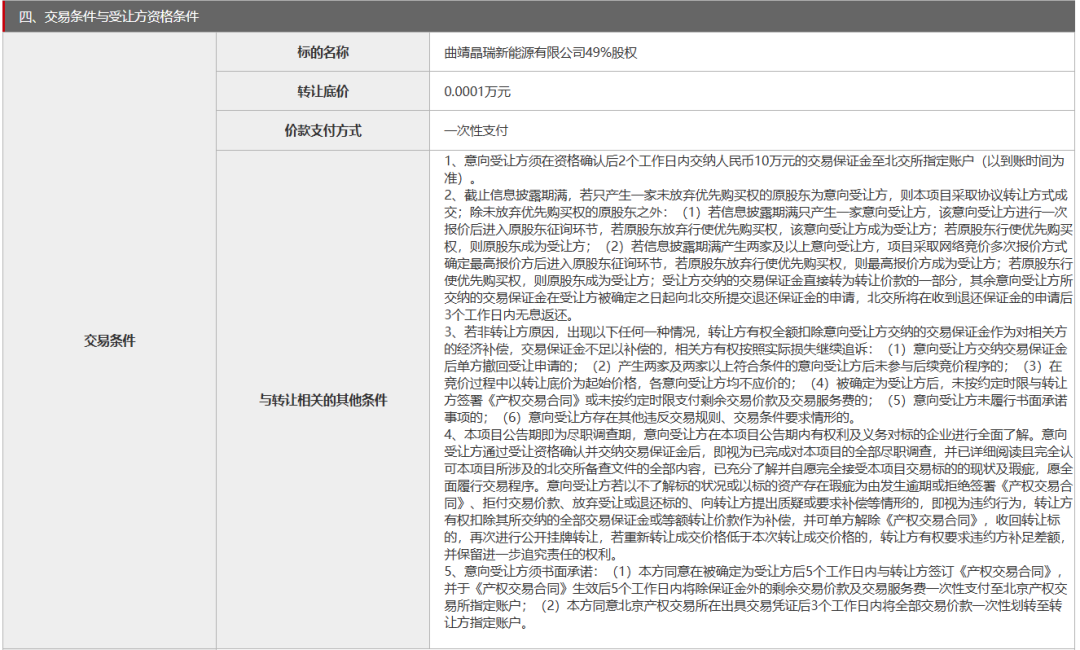1080x650 pixels.
Task: Select the 与转让相关的其他条件 label
Action: [322, 400]
